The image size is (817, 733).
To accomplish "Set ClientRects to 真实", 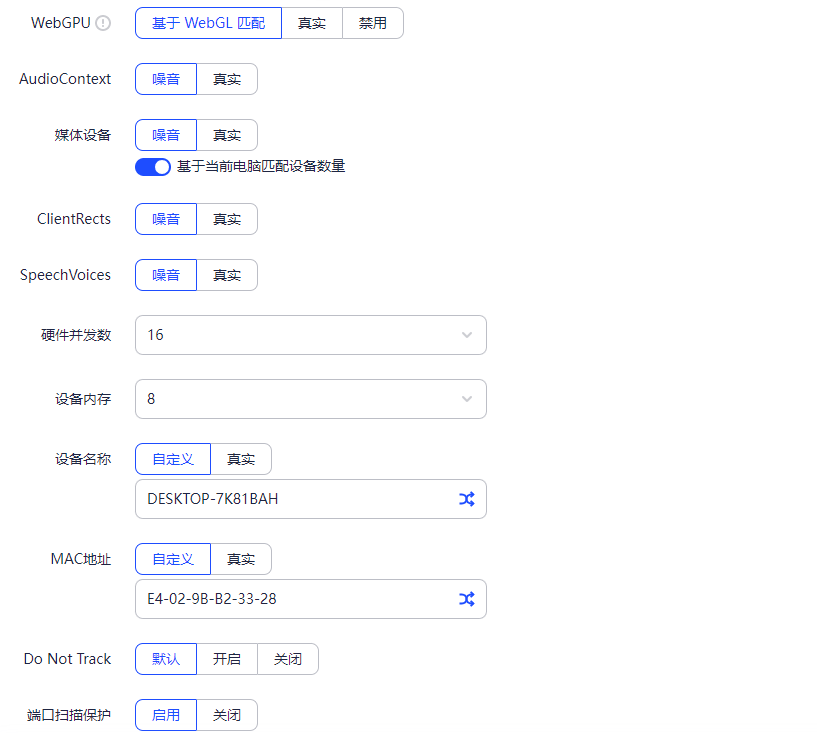I will [x=227, y=219].
